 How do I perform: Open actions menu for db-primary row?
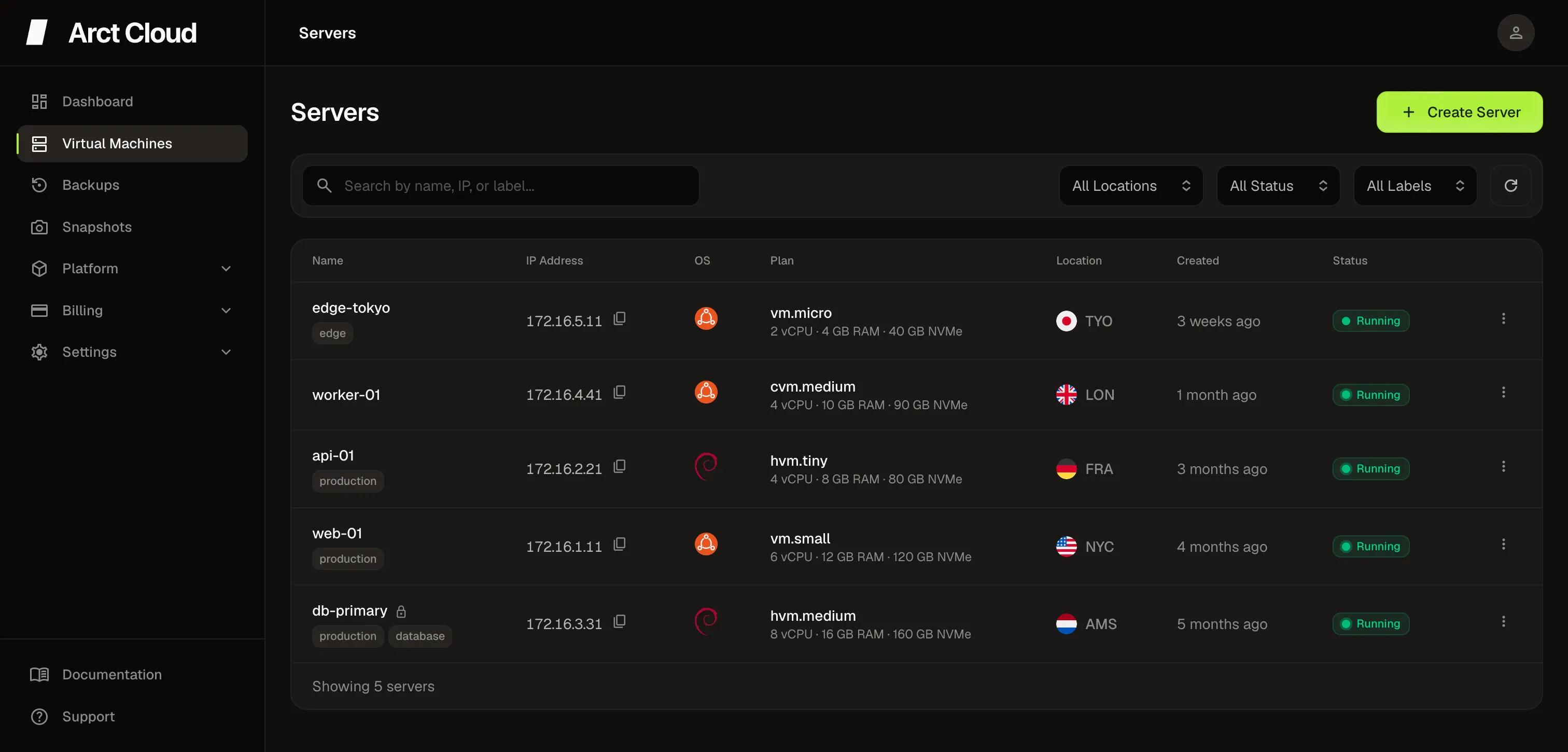coord(1503,622)
